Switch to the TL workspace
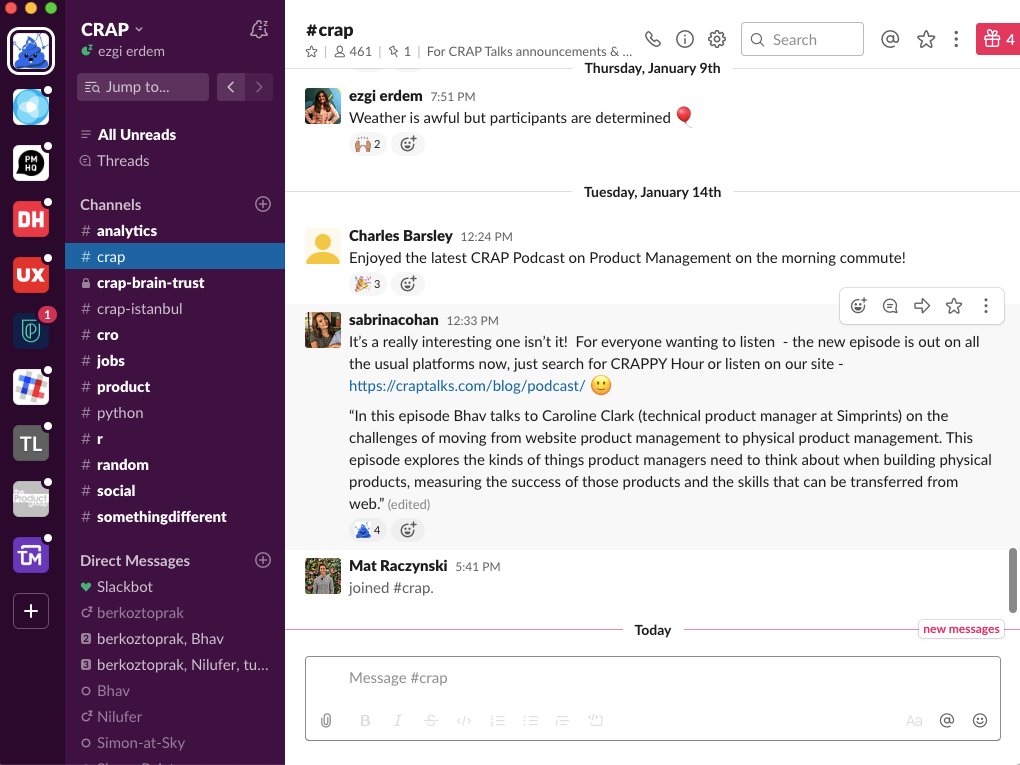Screen dimensions: 1020x765 [x=31, y=444]
